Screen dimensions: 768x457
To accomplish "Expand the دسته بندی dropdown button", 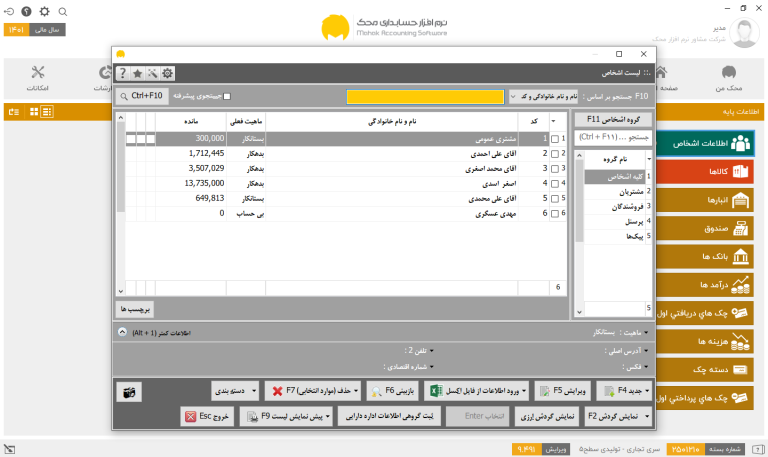I will pos(236,391).
